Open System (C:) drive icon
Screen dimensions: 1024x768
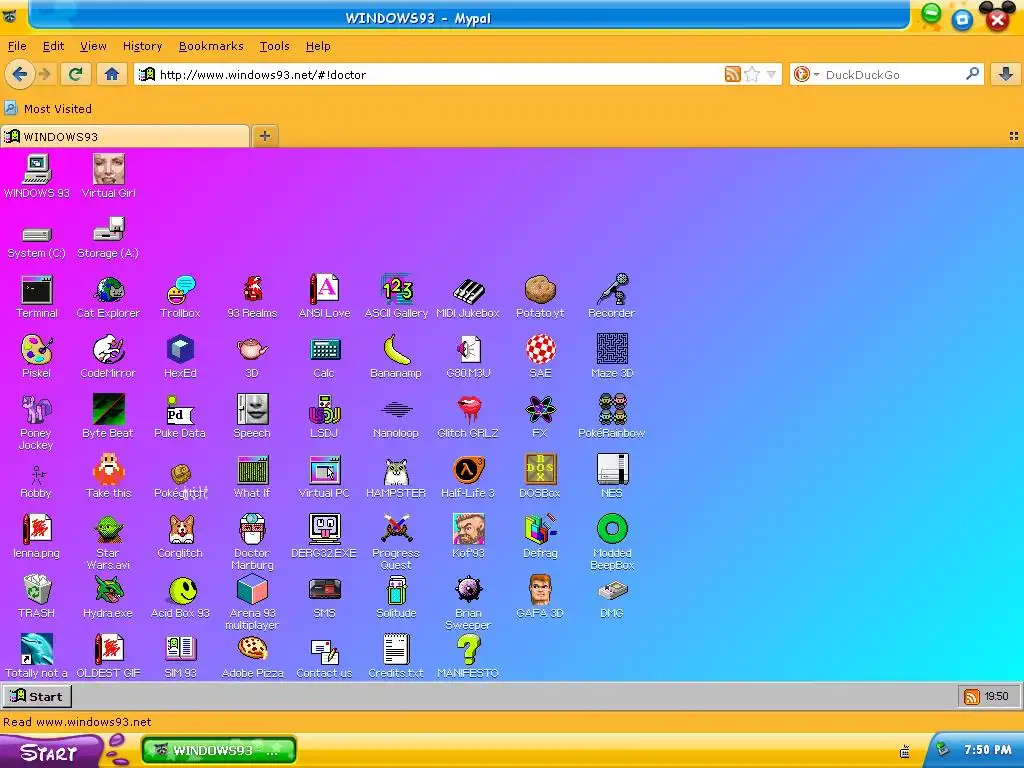37,243
